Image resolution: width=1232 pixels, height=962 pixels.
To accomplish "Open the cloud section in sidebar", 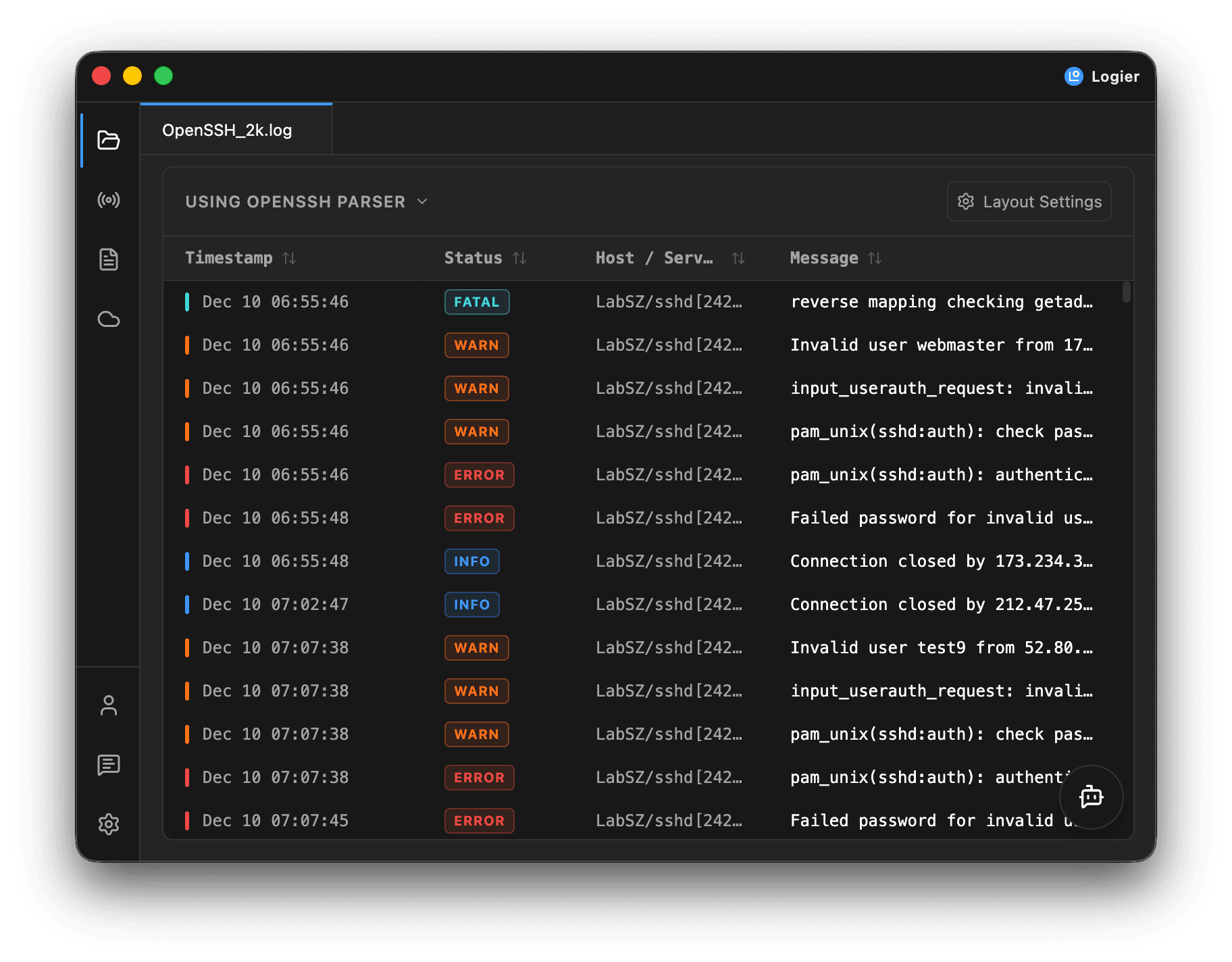I will click(x=108, y=319).
